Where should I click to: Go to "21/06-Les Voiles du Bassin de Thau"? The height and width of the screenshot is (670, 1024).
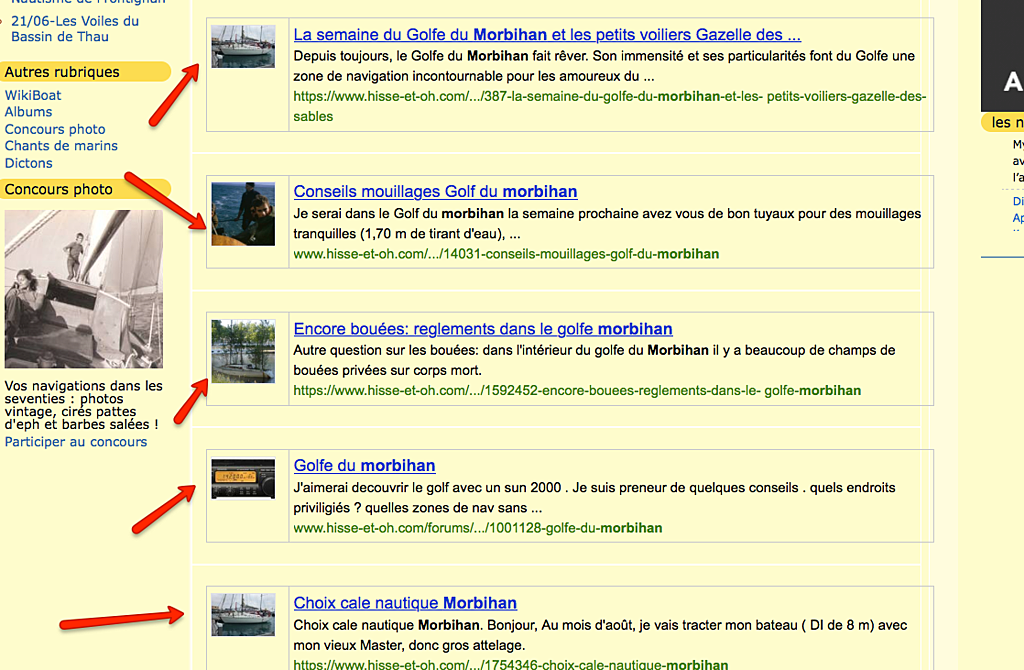tap(75, 29)
